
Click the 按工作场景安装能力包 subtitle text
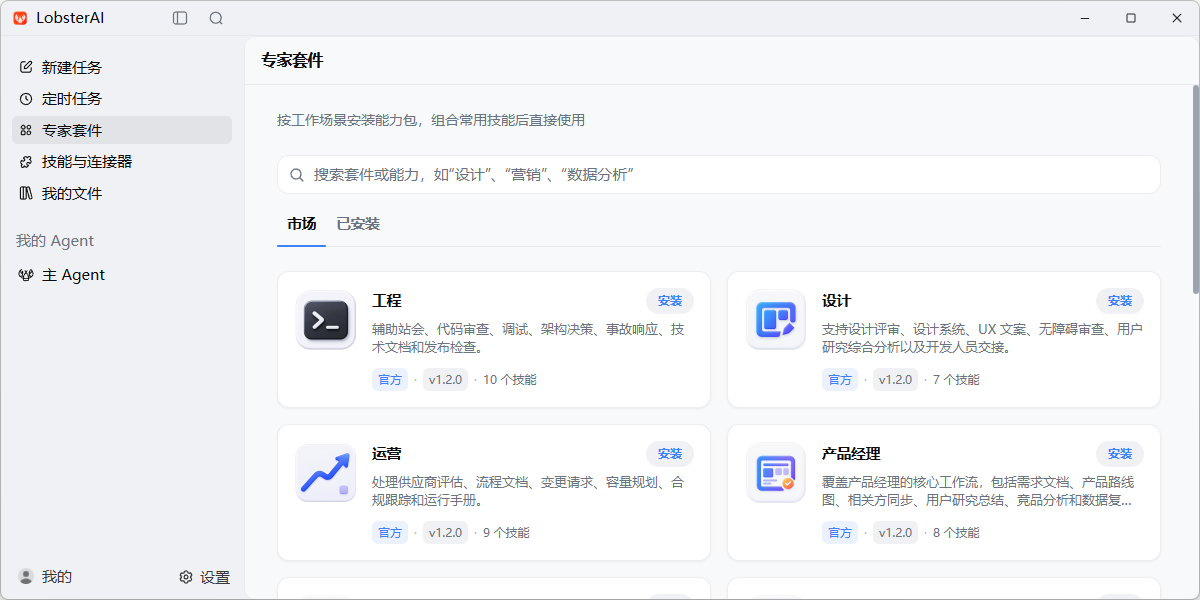pos(431,120)
